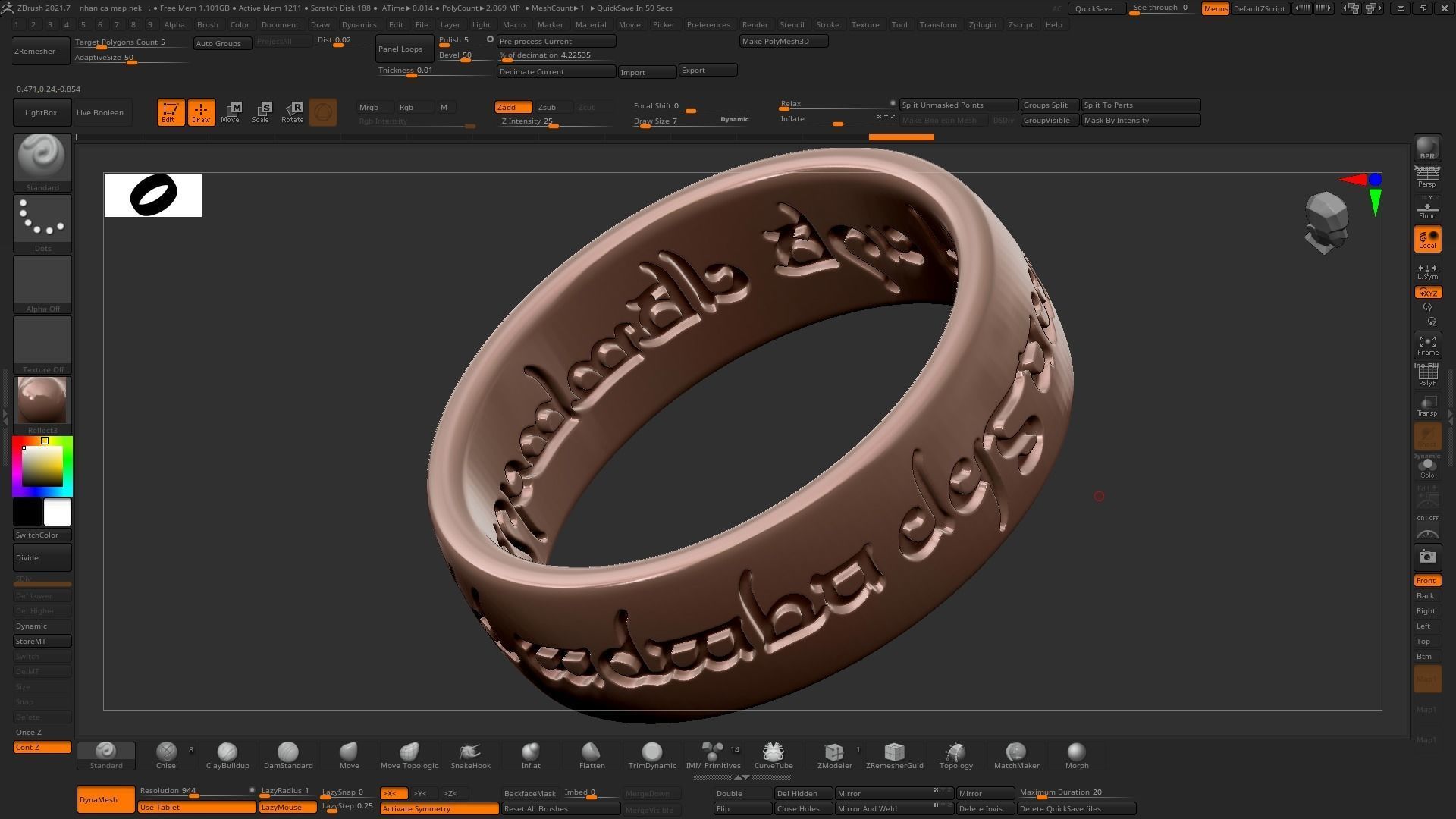Select the Morph brush

coord(1077,755)
